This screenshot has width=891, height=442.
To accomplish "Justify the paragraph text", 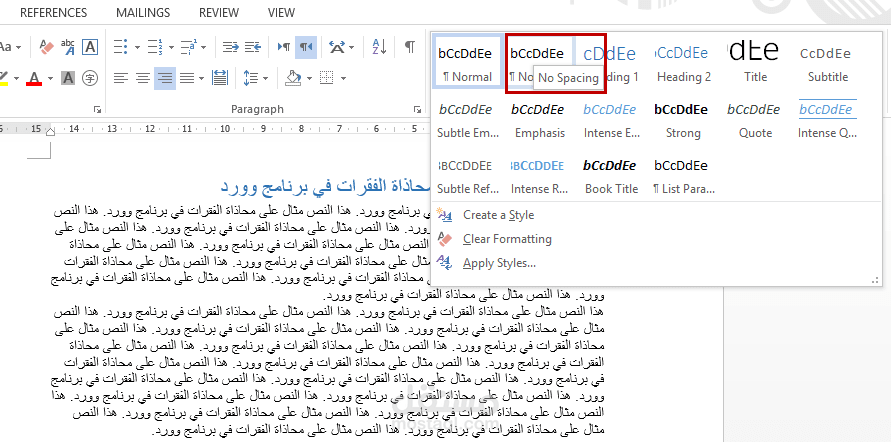I will (x=186, y=78).
